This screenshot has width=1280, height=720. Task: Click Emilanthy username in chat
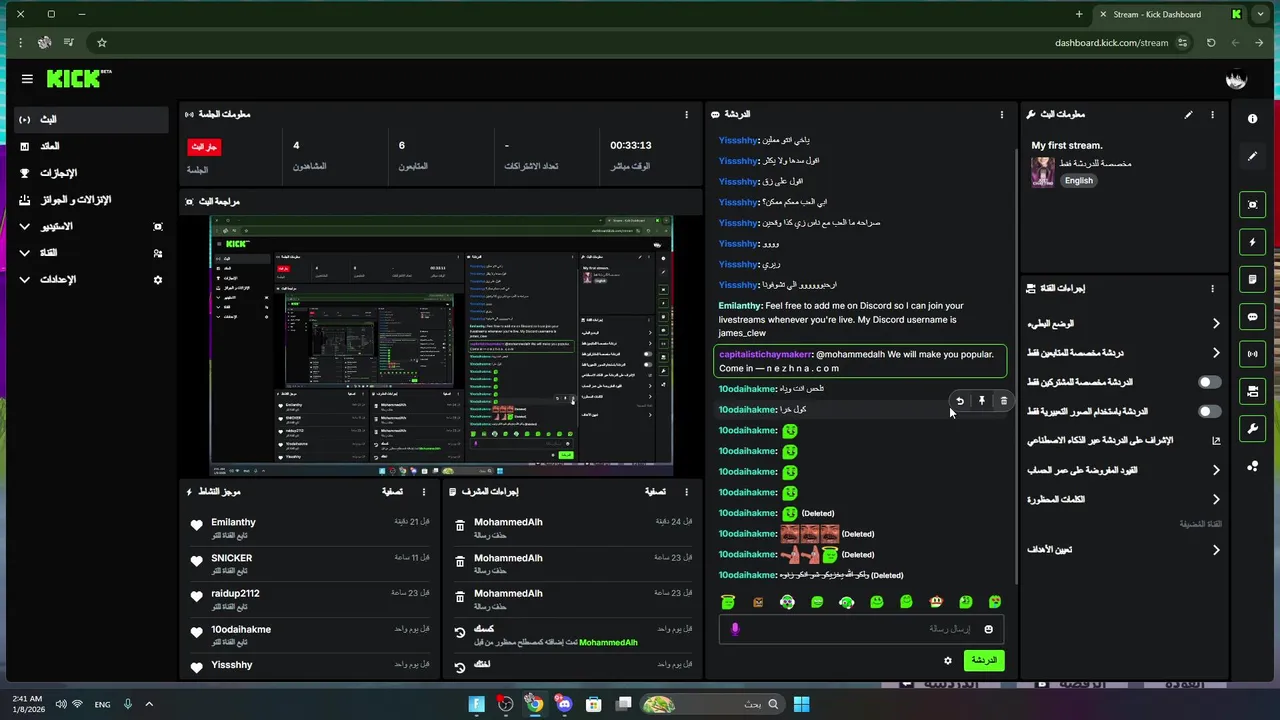pyautogui.click(x=740, y=306)
